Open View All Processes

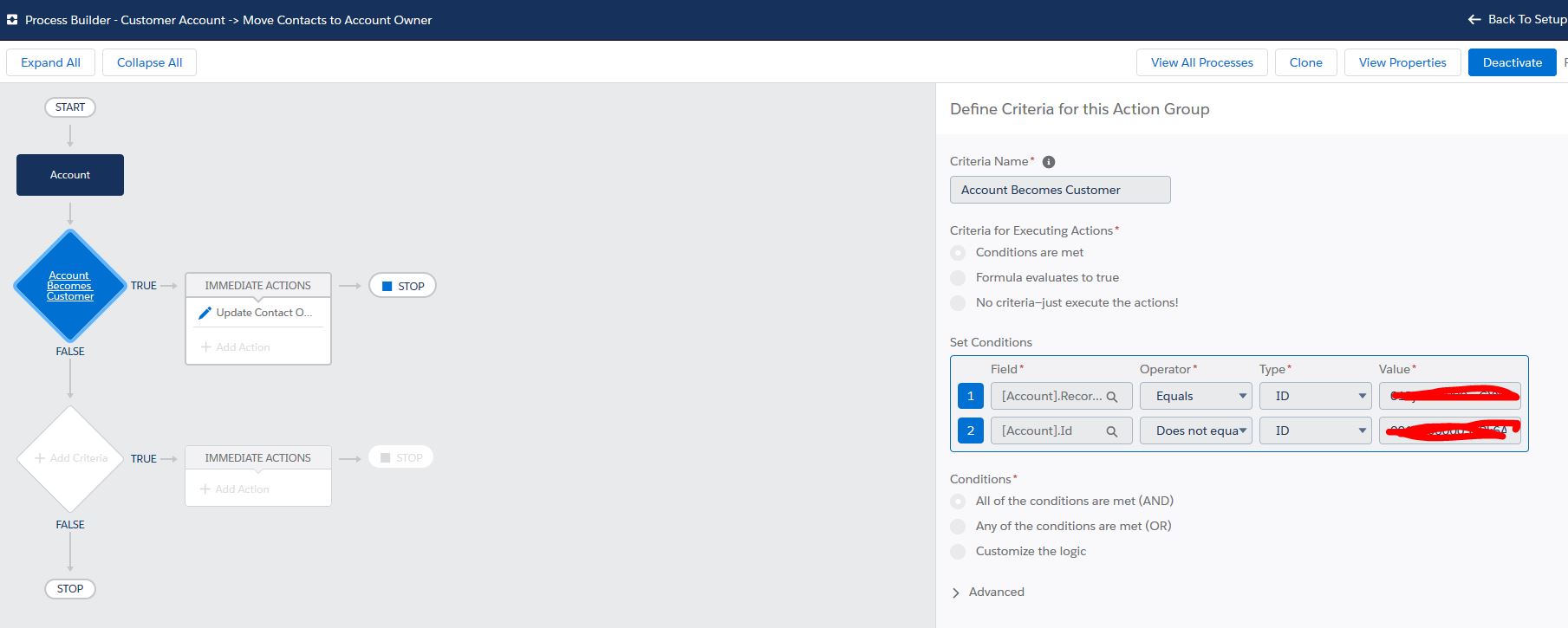click(1202, 62)
